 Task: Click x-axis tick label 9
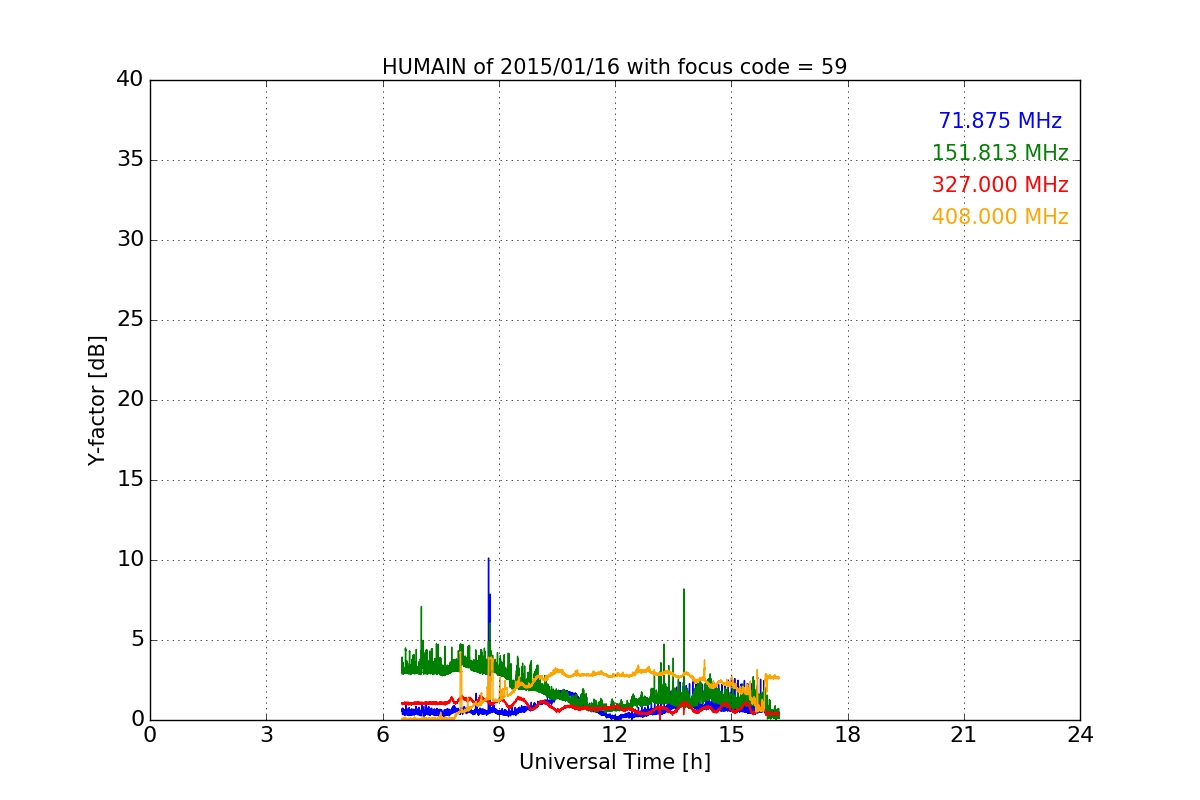click(x=499, y=734)
